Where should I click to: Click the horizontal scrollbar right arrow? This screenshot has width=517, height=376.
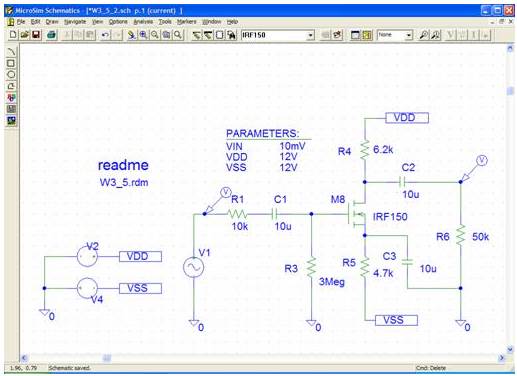tap(502, 358)
